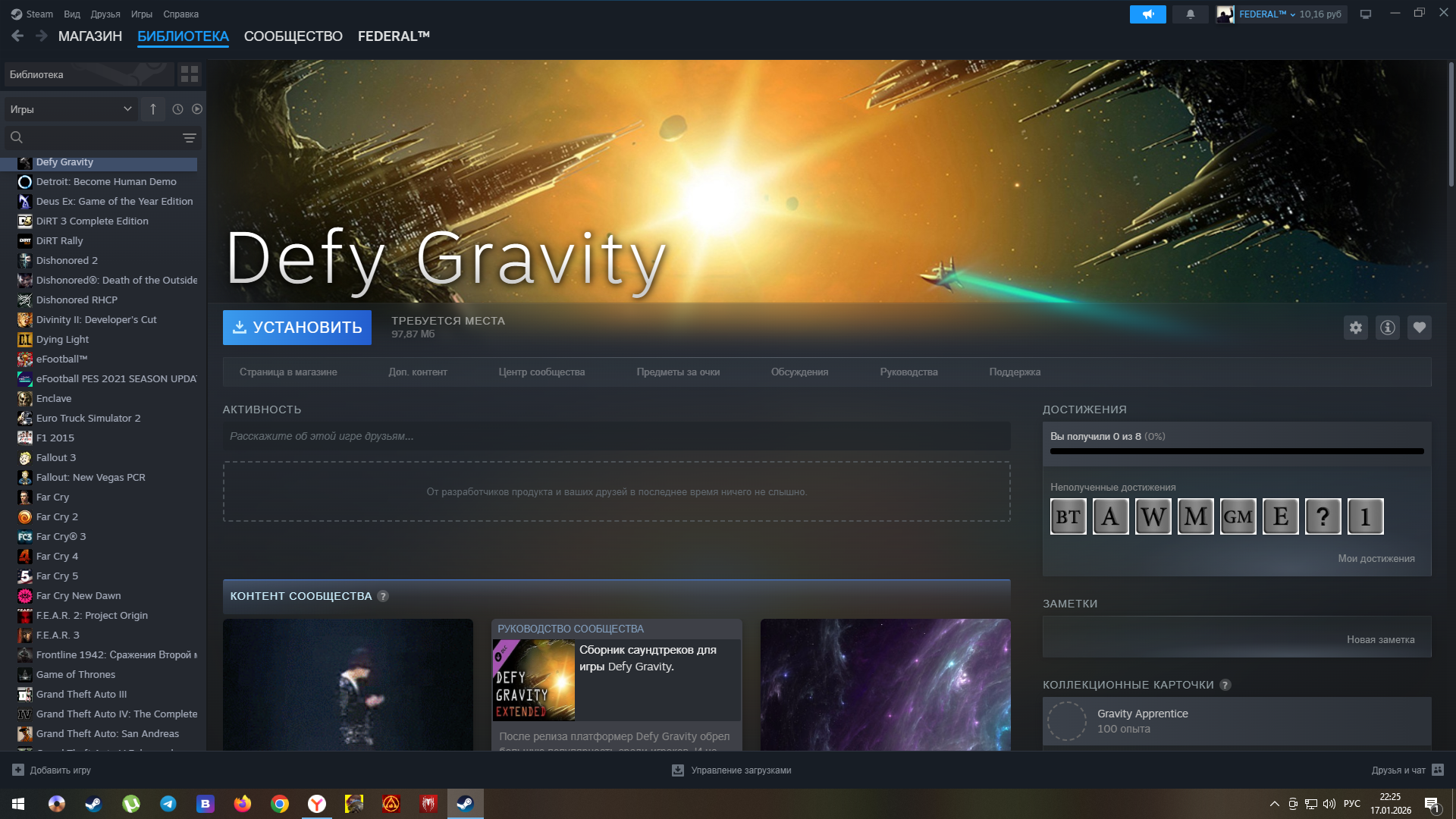Click the achievements progress bar
The image size is (1456, 819).
[1236, 451]
